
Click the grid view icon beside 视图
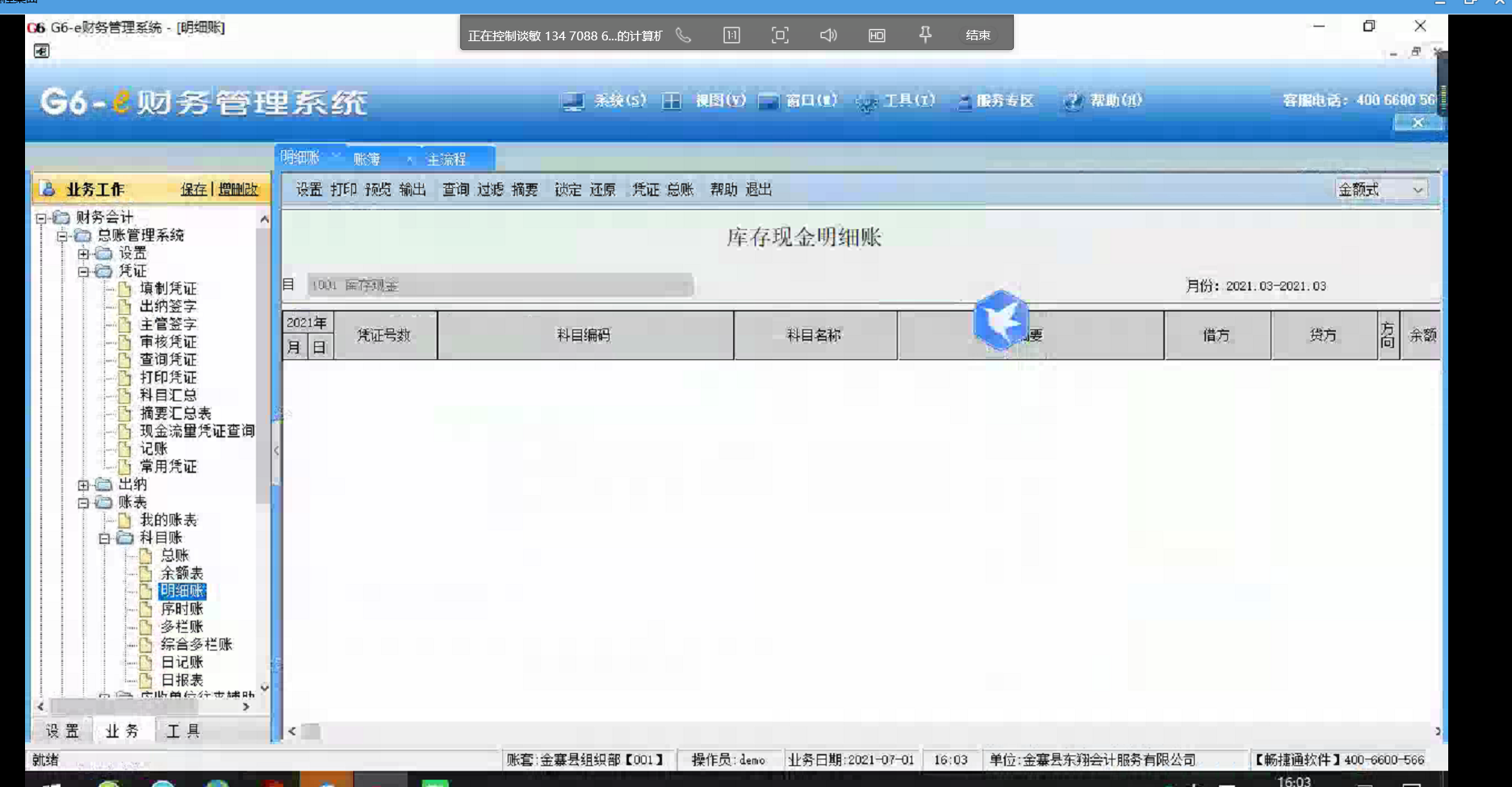[x=672, y=101]
